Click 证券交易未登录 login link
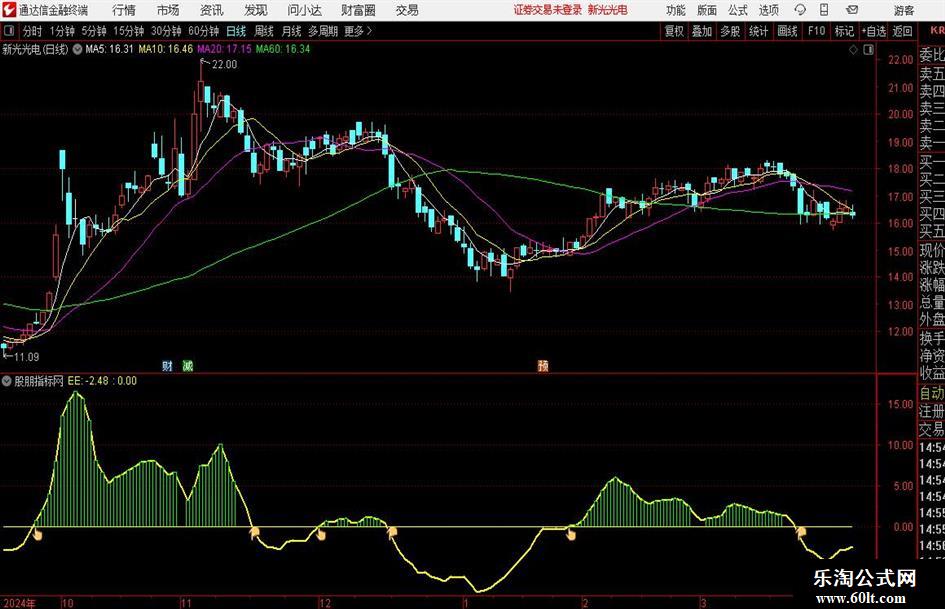Image resolution: width=945 pixels, height=609 pixels. pos(548,10)
